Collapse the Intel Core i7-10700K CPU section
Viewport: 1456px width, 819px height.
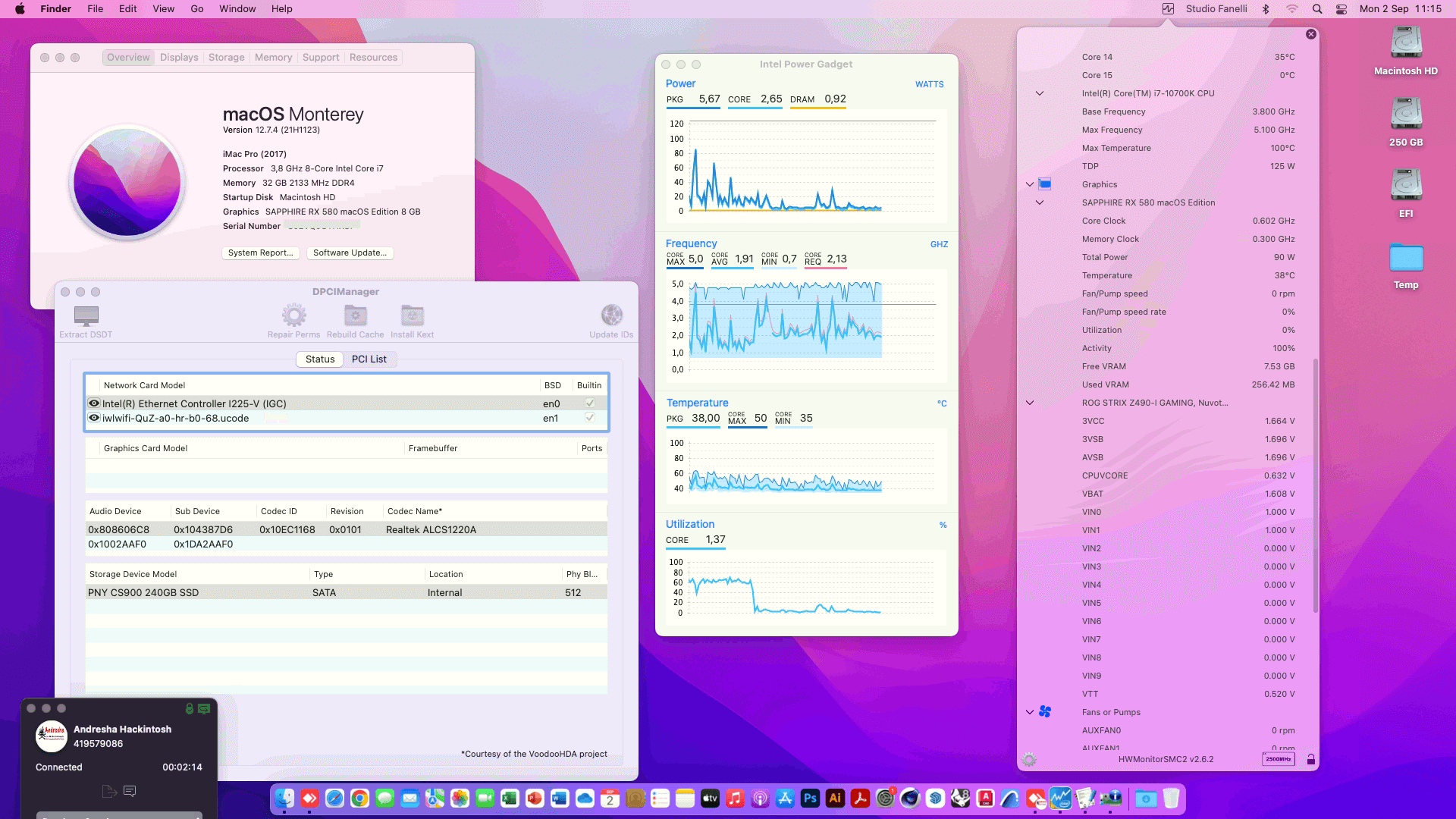click(x=1038, y=93)
